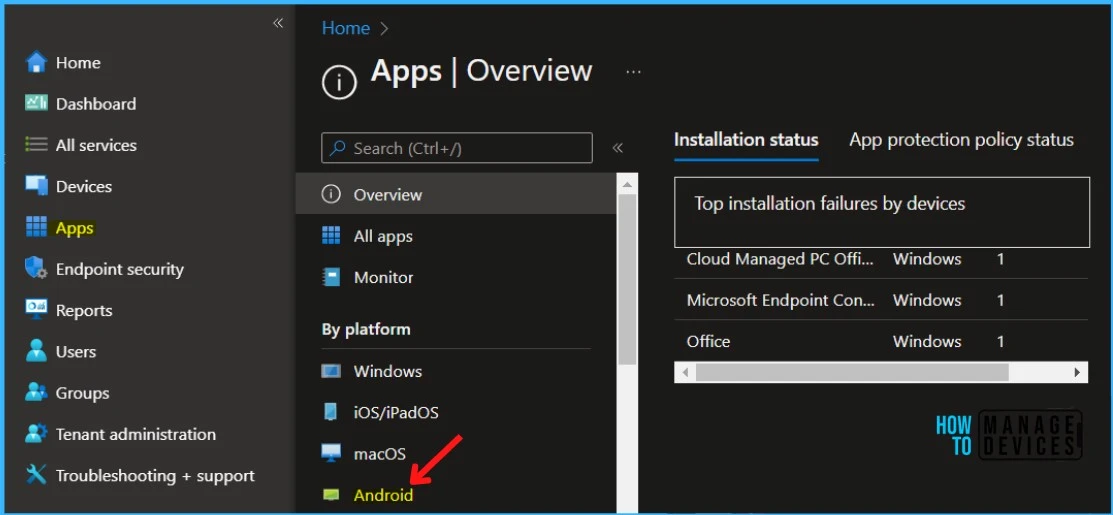The width and height of the screenshot is (1113, 515).
Task: Click Windows in the Office row
Action: tap(927, 341)
